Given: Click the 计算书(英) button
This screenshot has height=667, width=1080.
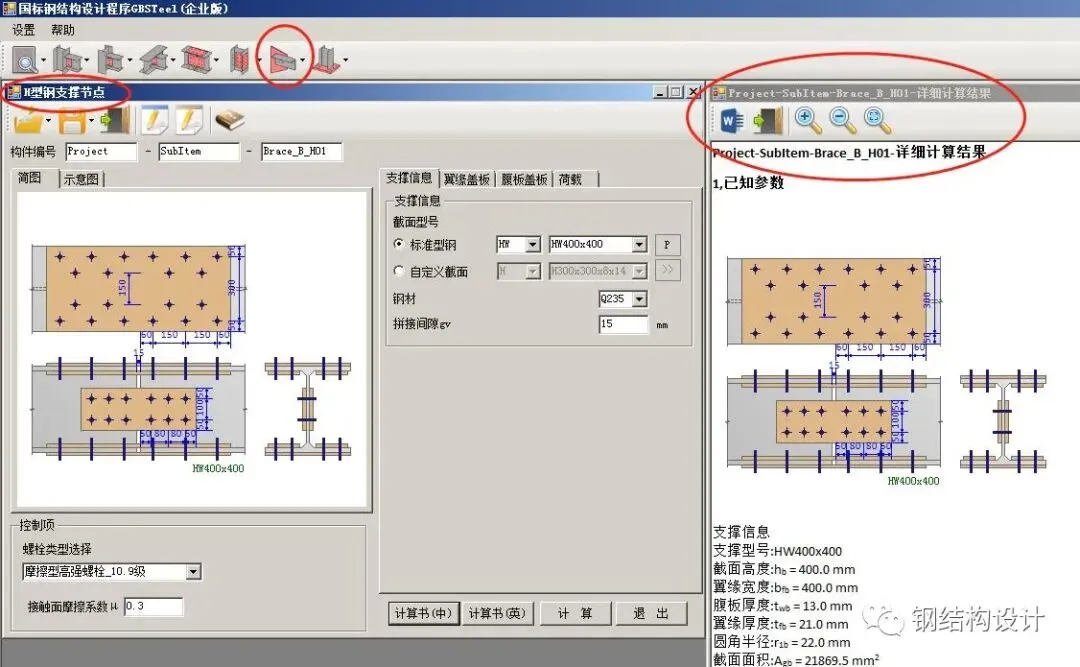Looking at the screenshot, I should (x=497, y=613).
